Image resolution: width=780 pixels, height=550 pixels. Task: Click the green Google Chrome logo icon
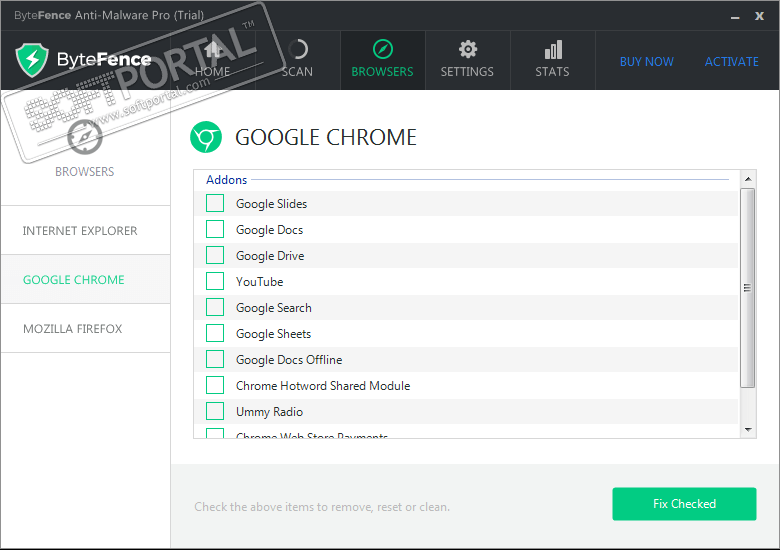point(206,137)
